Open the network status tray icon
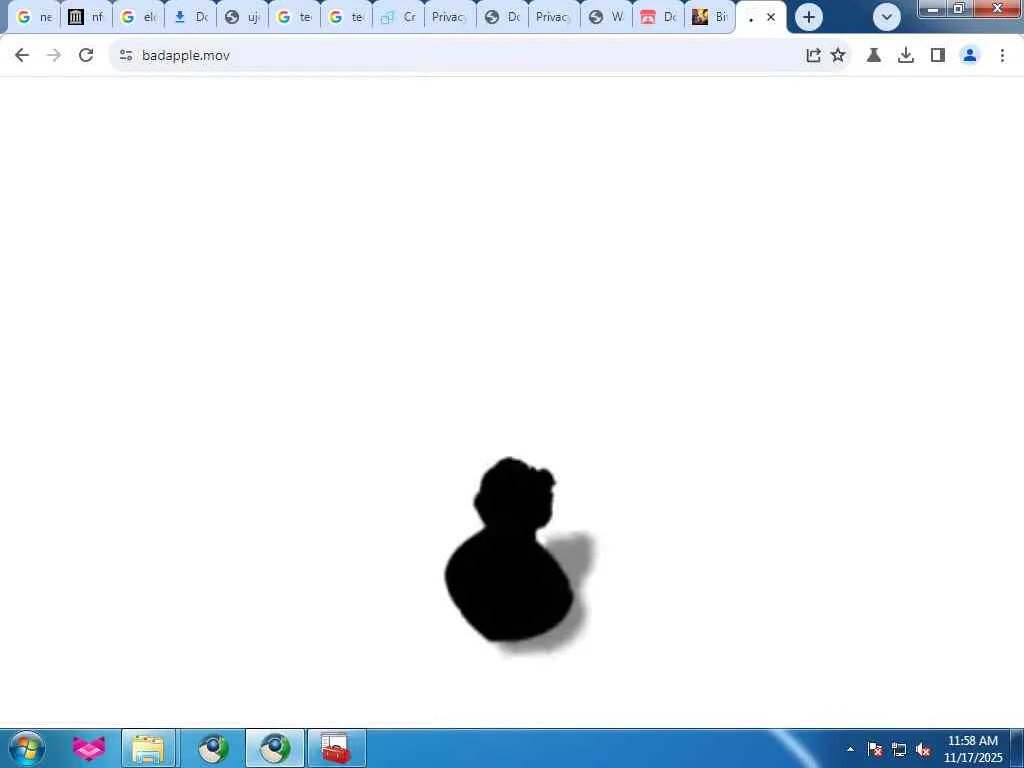This screenshot has height=768, width=1024. click(899, 749)
